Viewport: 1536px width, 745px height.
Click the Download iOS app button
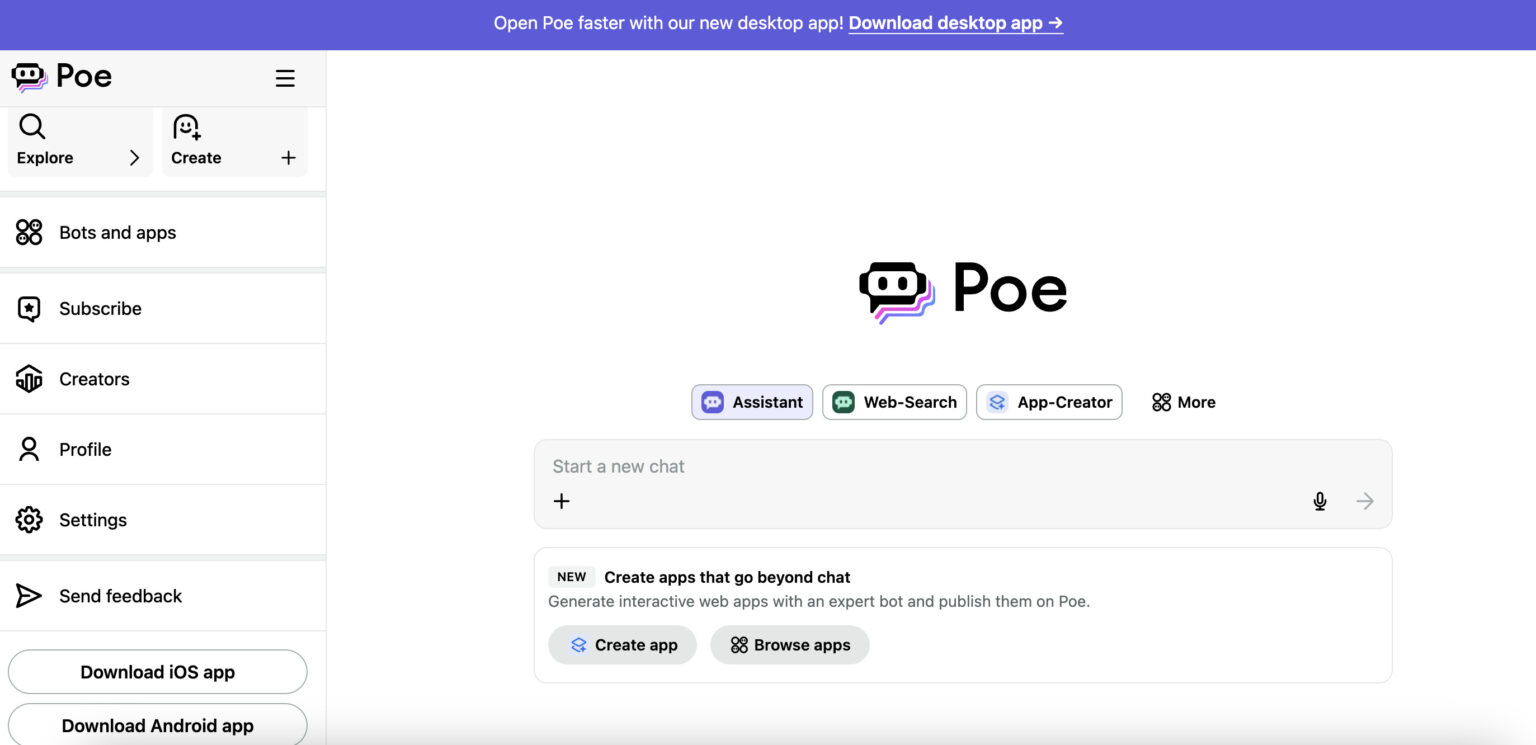point(158,672)
